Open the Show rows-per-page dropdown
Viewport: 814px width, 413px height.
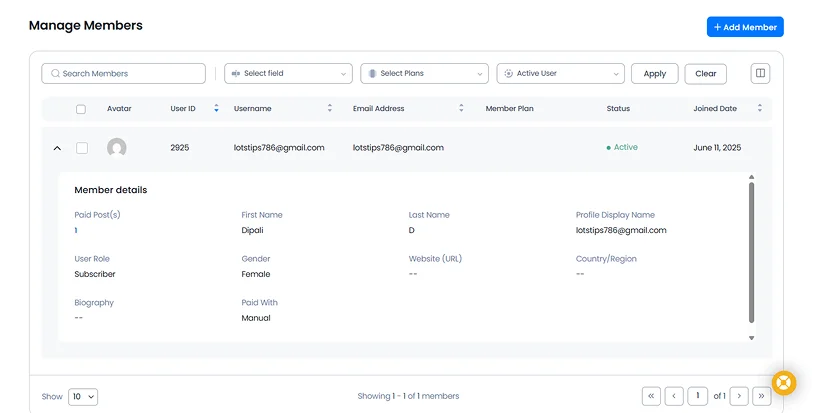point(83,397)
